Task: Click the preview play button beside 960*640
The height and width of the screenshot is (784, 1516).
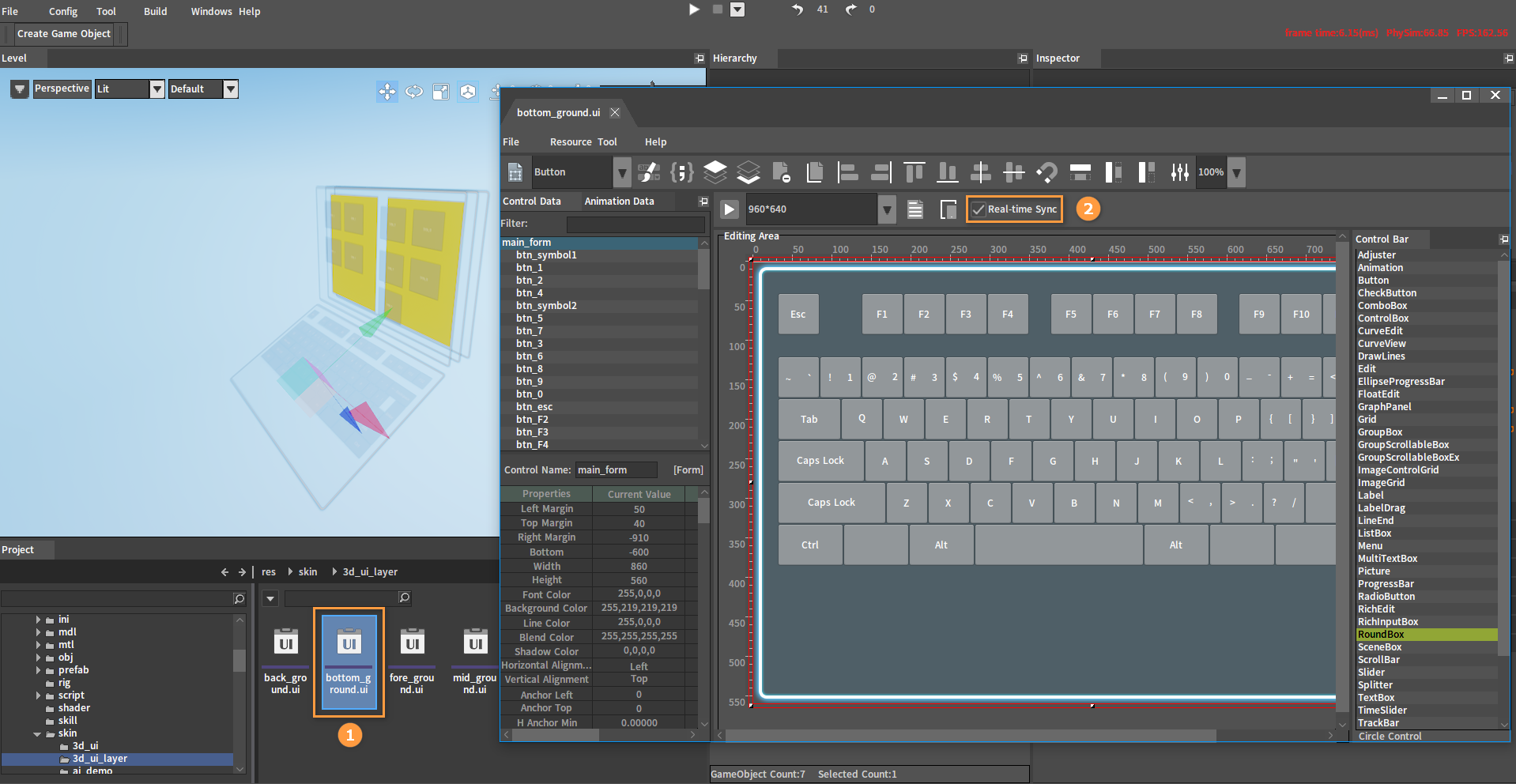Action: click(x=730, y=209)
